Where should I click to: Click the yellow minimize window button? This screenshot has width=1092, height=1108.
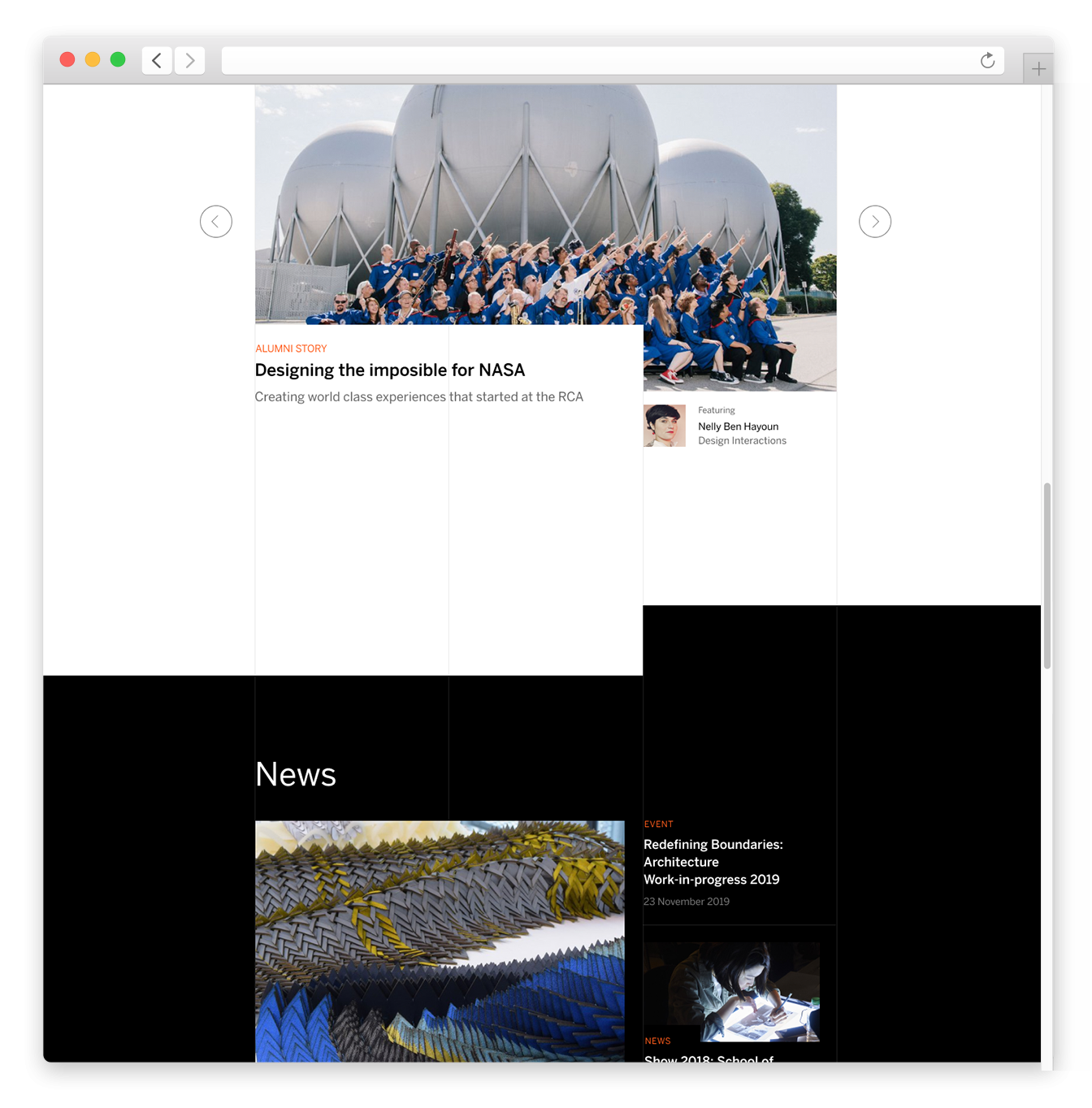93,59
